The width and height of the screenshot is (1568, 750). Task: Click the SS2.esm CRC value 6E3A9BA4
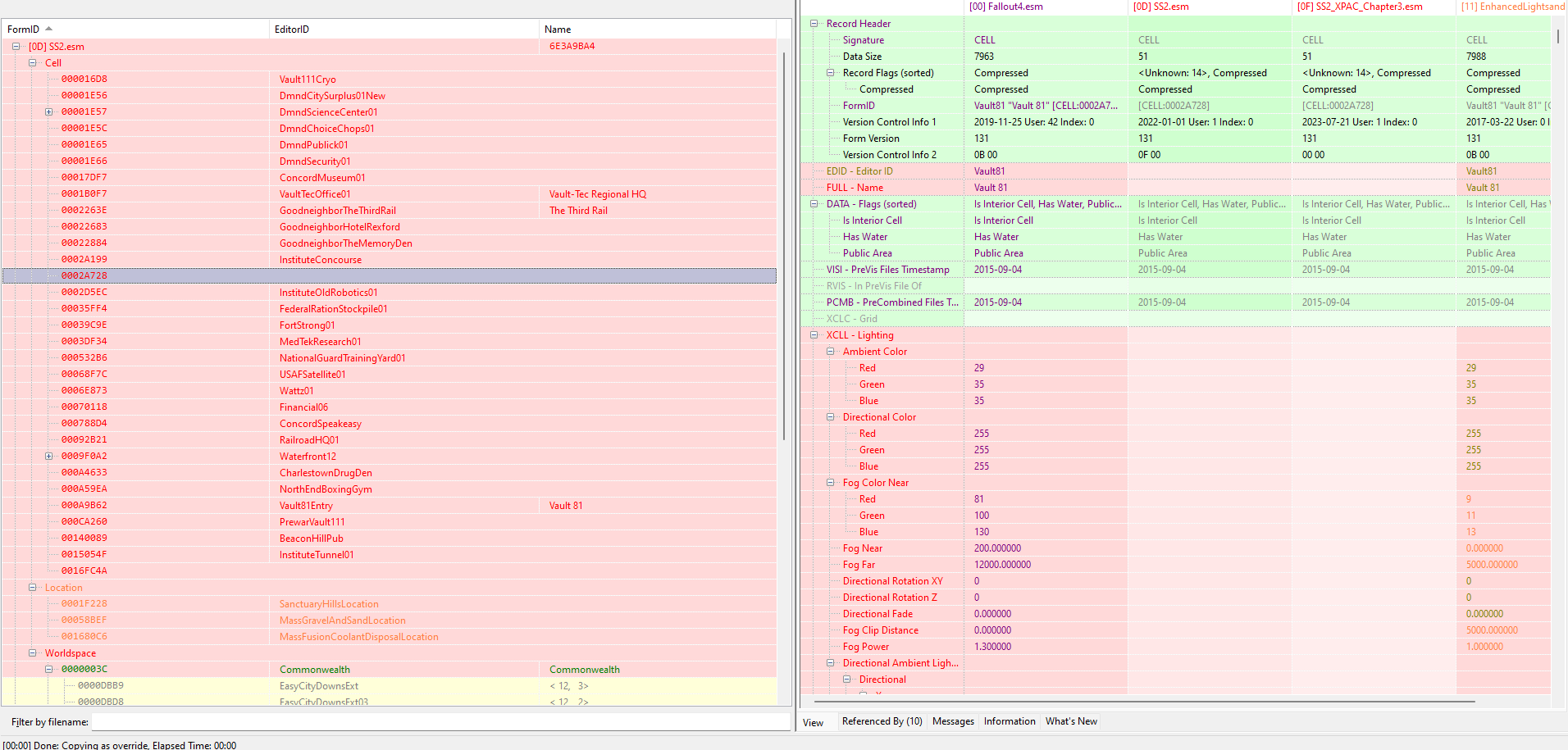click(x=572, y=47)
